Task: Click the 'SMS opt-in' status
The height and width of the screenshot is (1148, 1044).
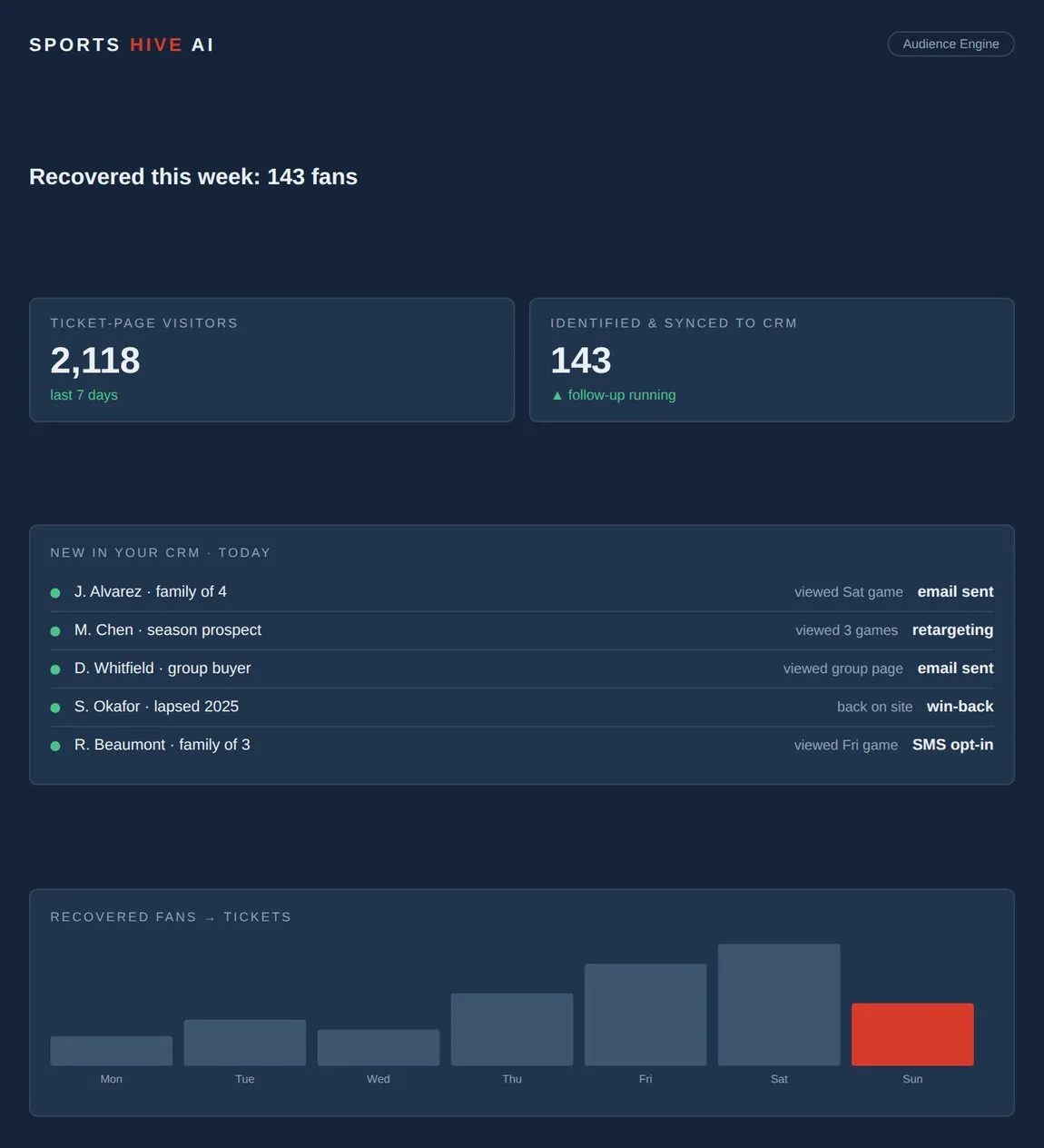Action: [x=952, y=745]
